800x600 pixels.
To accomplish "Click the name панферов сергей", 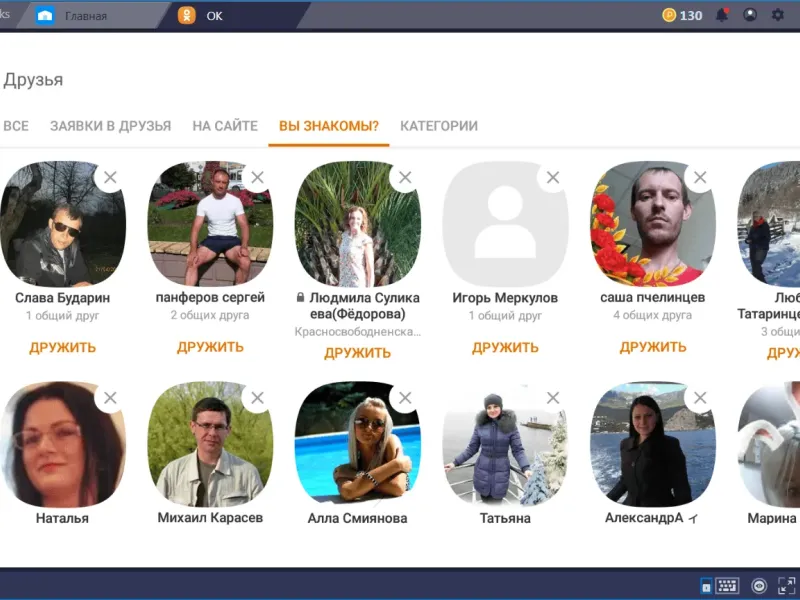I will [x=210, y=297].
